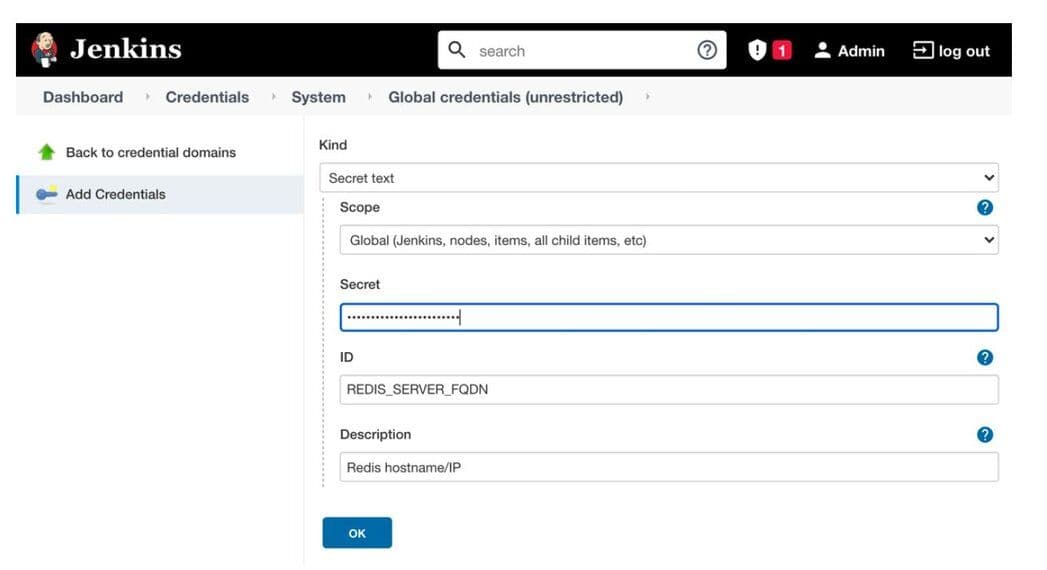The image size is (1047, 570).
Task: Click the Admin user icon
Action: pos(823,51)
